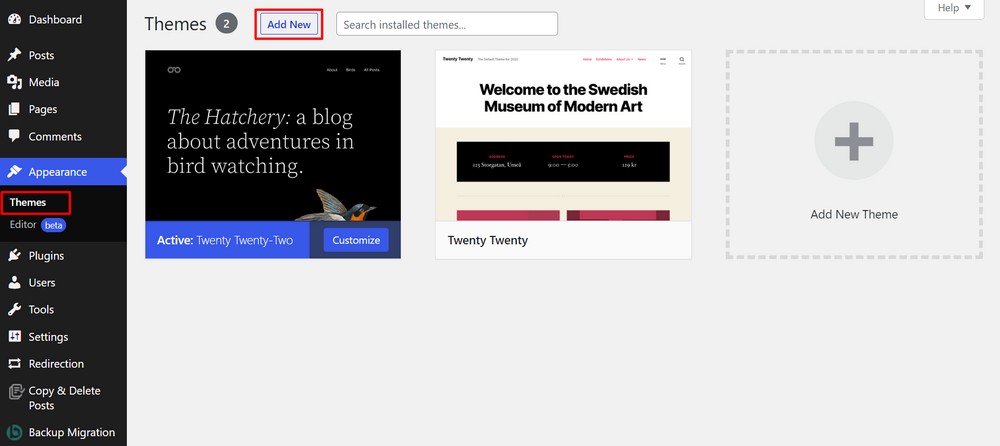Click the Appearance paintbrush icon
Screen dimensions: 1000x446
(14, 172)
